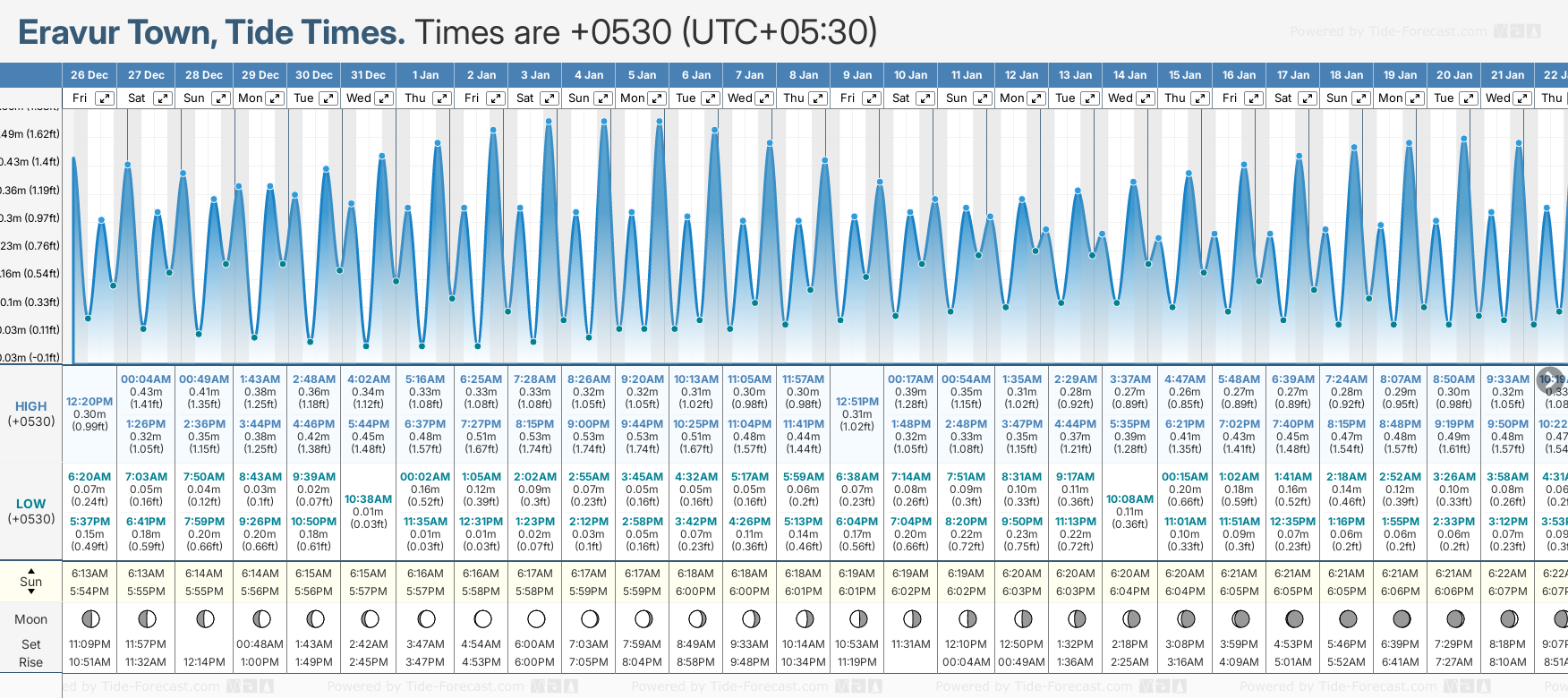Click the 31 Dec low tide chart point
1568x698 pixels.
366,345
